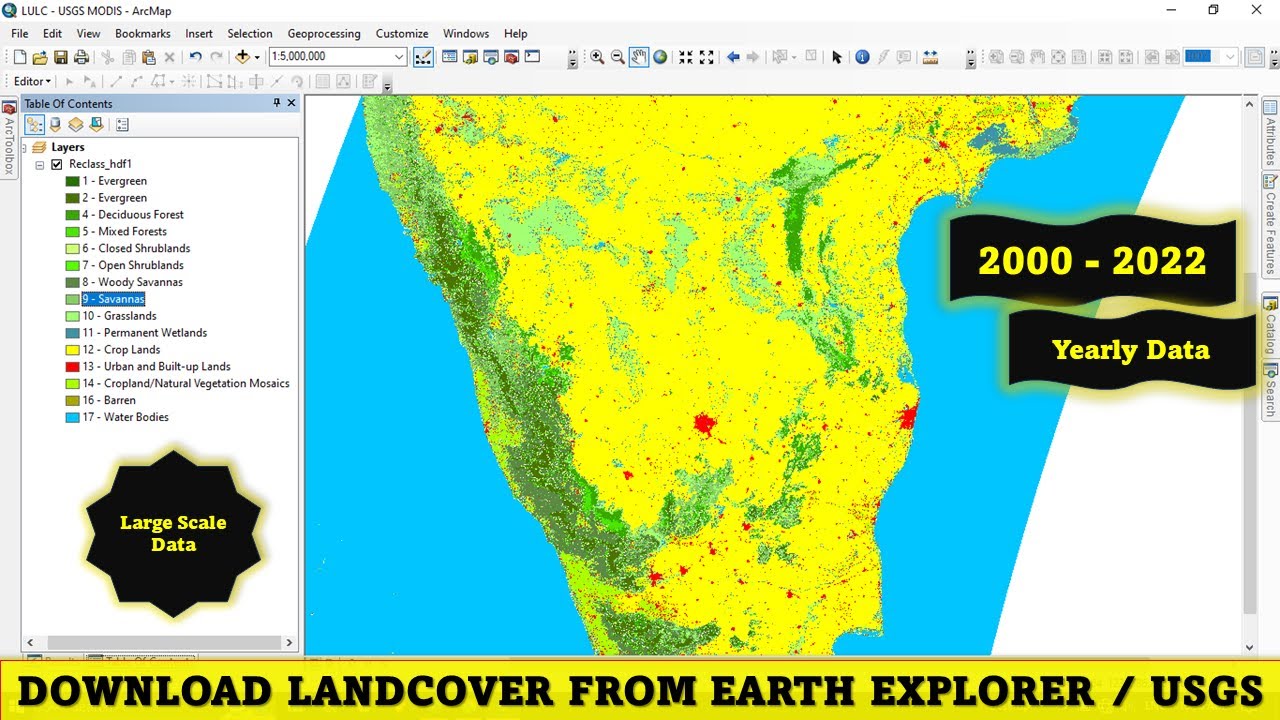Undo the last action
The image size is (1280, 720).
point(195,58)
